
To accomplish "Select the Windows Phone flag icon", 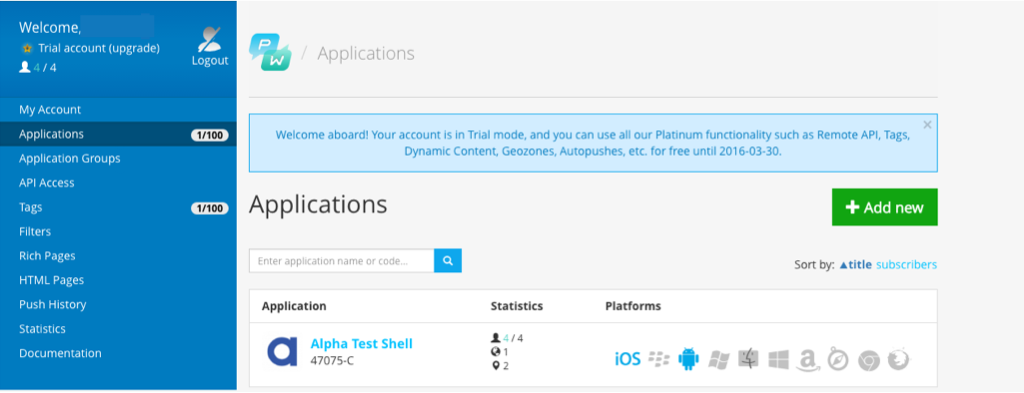I will click(719, 359).
